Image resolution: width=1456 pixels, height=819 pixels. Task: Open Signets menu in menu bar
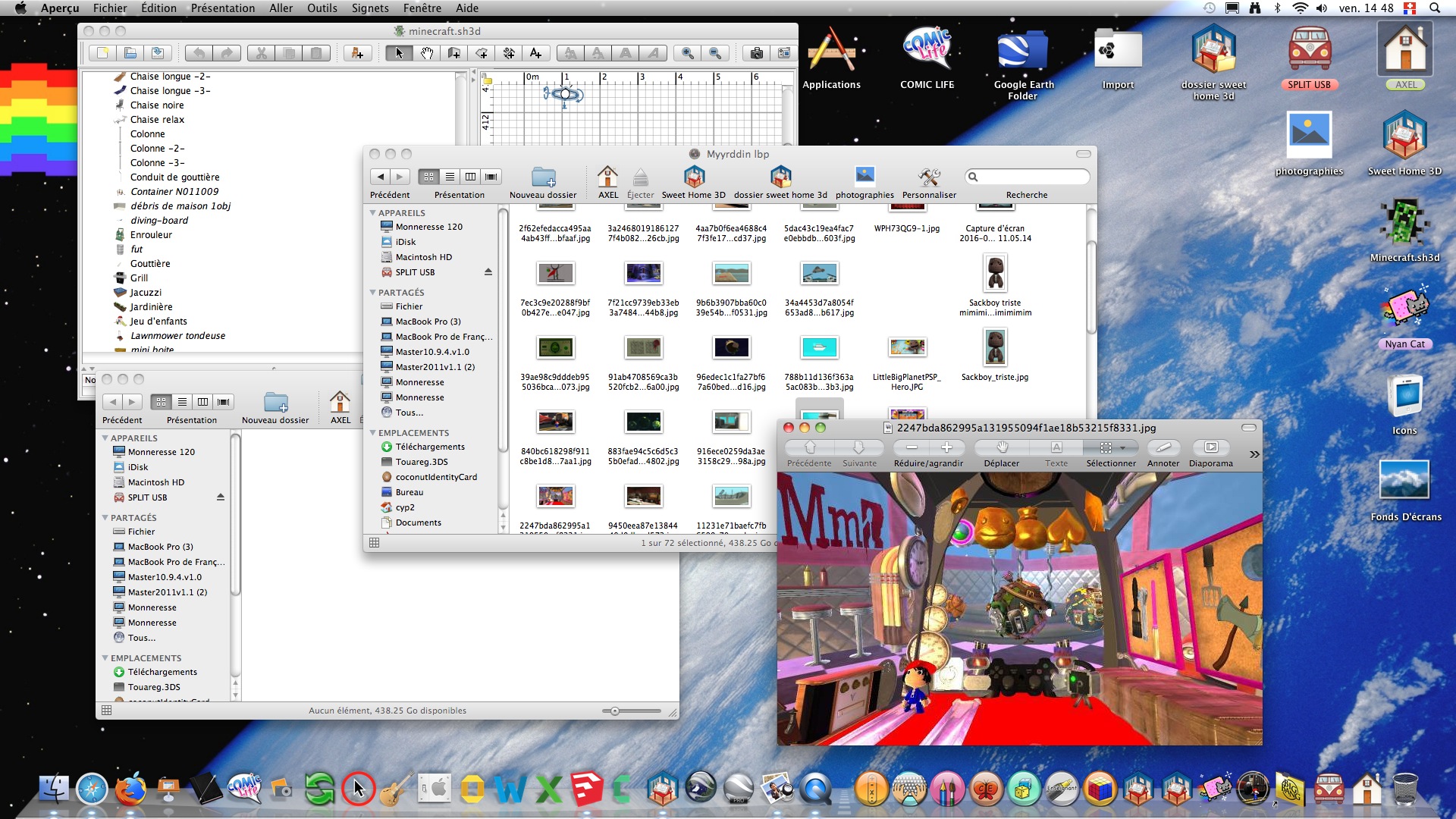370,8
